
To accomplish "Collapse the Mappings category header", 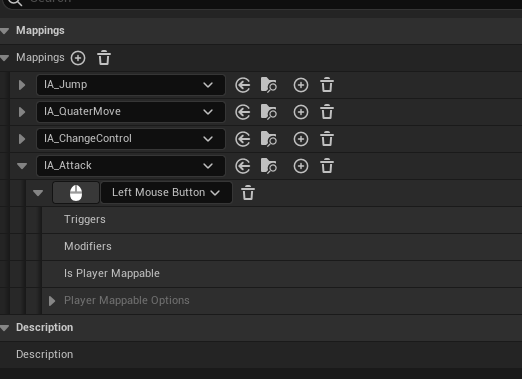I will [x=5, y=31].
